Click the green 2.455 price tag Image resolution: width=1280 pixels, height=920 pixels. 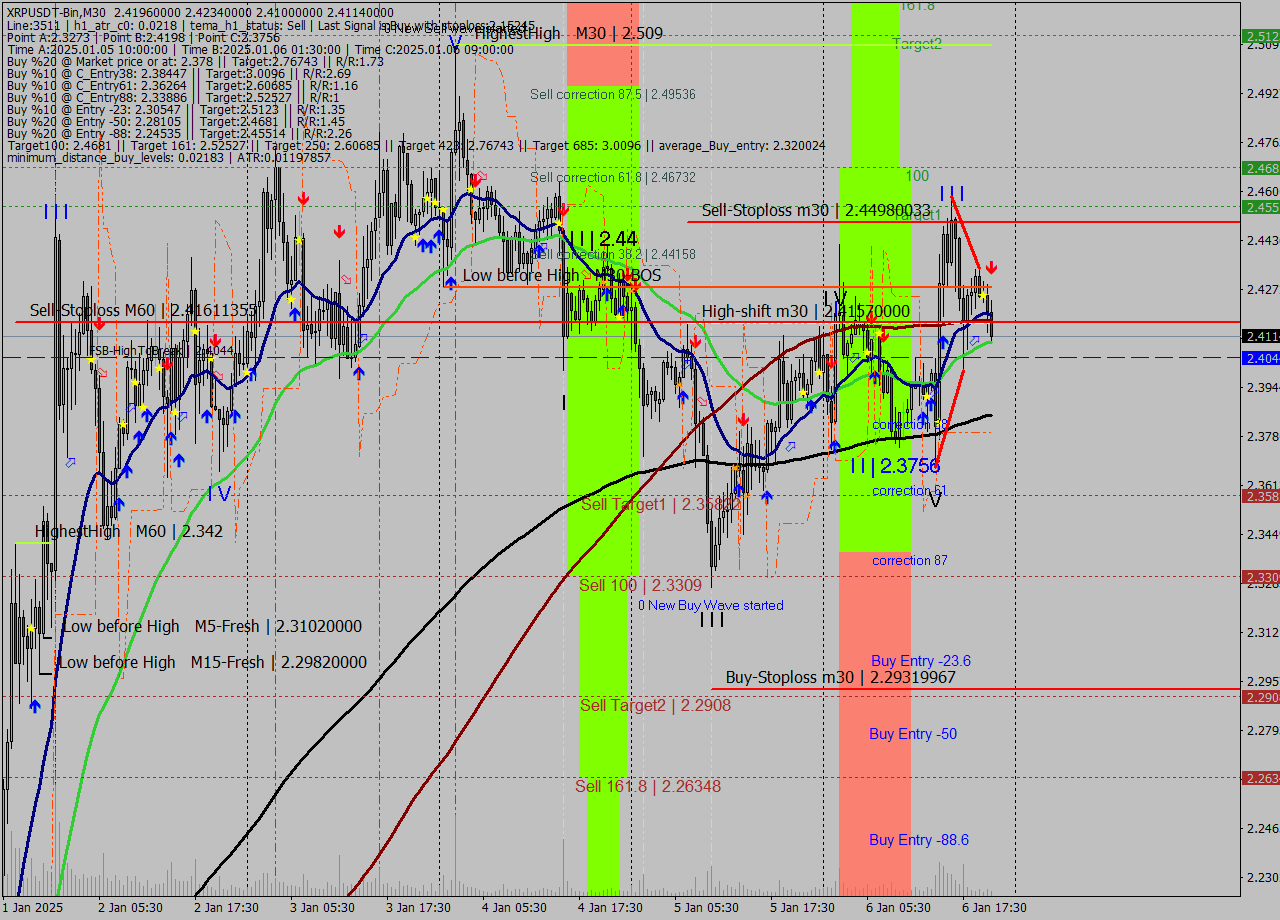point(1261,207)
